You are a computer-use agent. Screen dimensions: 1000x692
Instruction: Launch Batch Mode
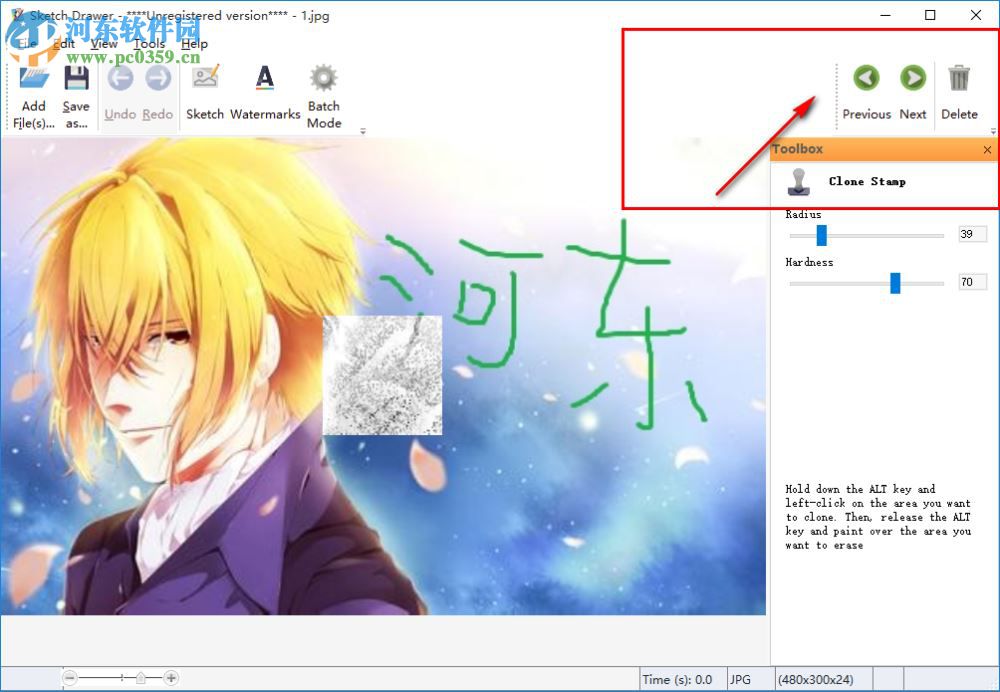[x=322, y=78]
